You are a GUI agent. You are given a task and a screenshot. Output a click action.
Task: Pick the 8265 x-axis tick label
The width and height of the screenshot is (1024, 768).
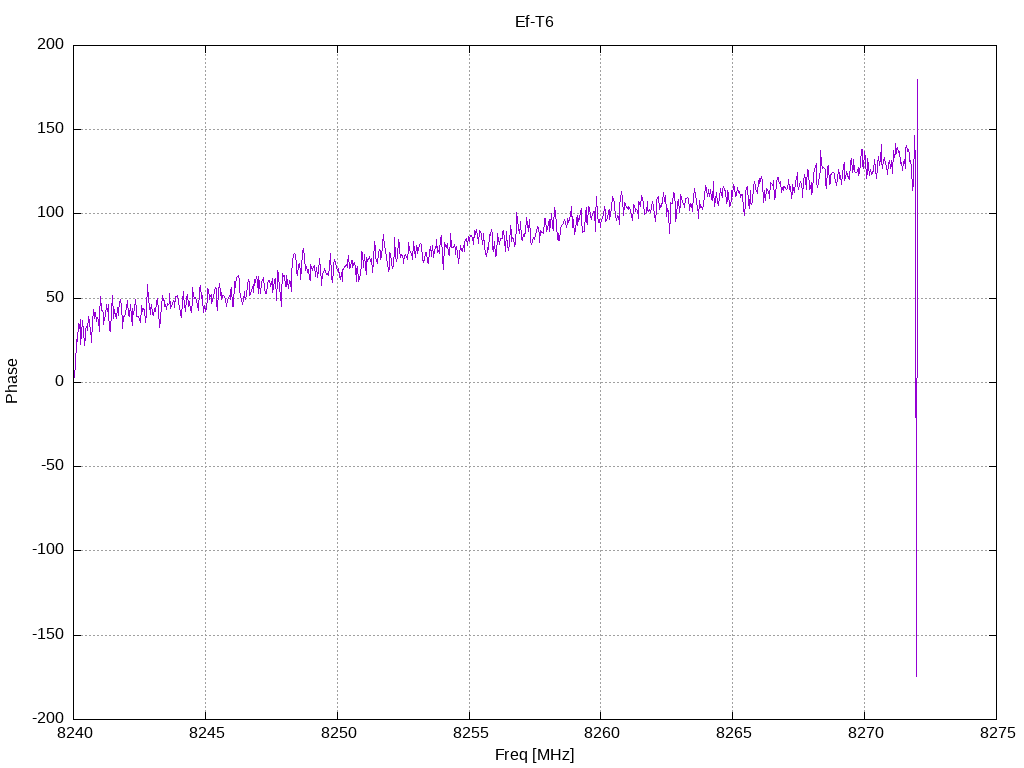point(732,735)
